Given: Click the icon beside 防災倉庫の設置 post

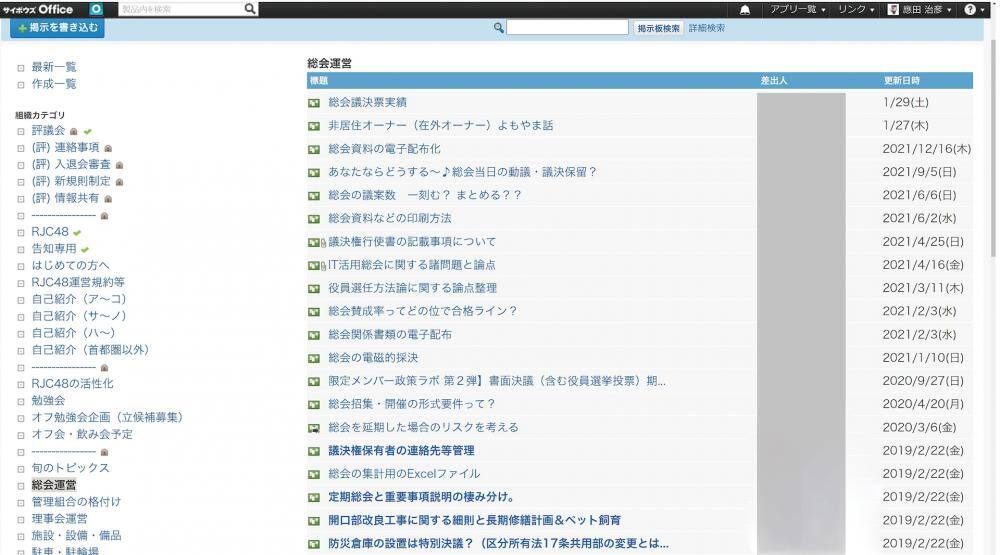Looking at the screenshot, I should click(314, 544).
